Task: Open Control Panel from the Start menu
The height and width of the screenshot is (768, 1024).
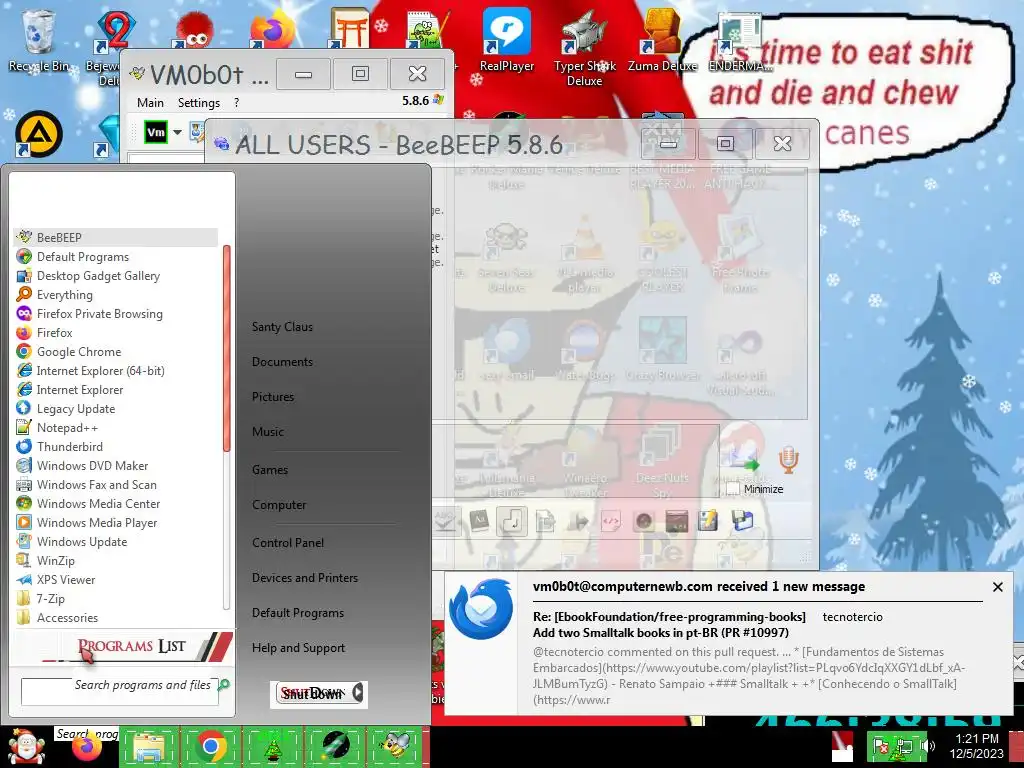Action: tap(288, 543)
